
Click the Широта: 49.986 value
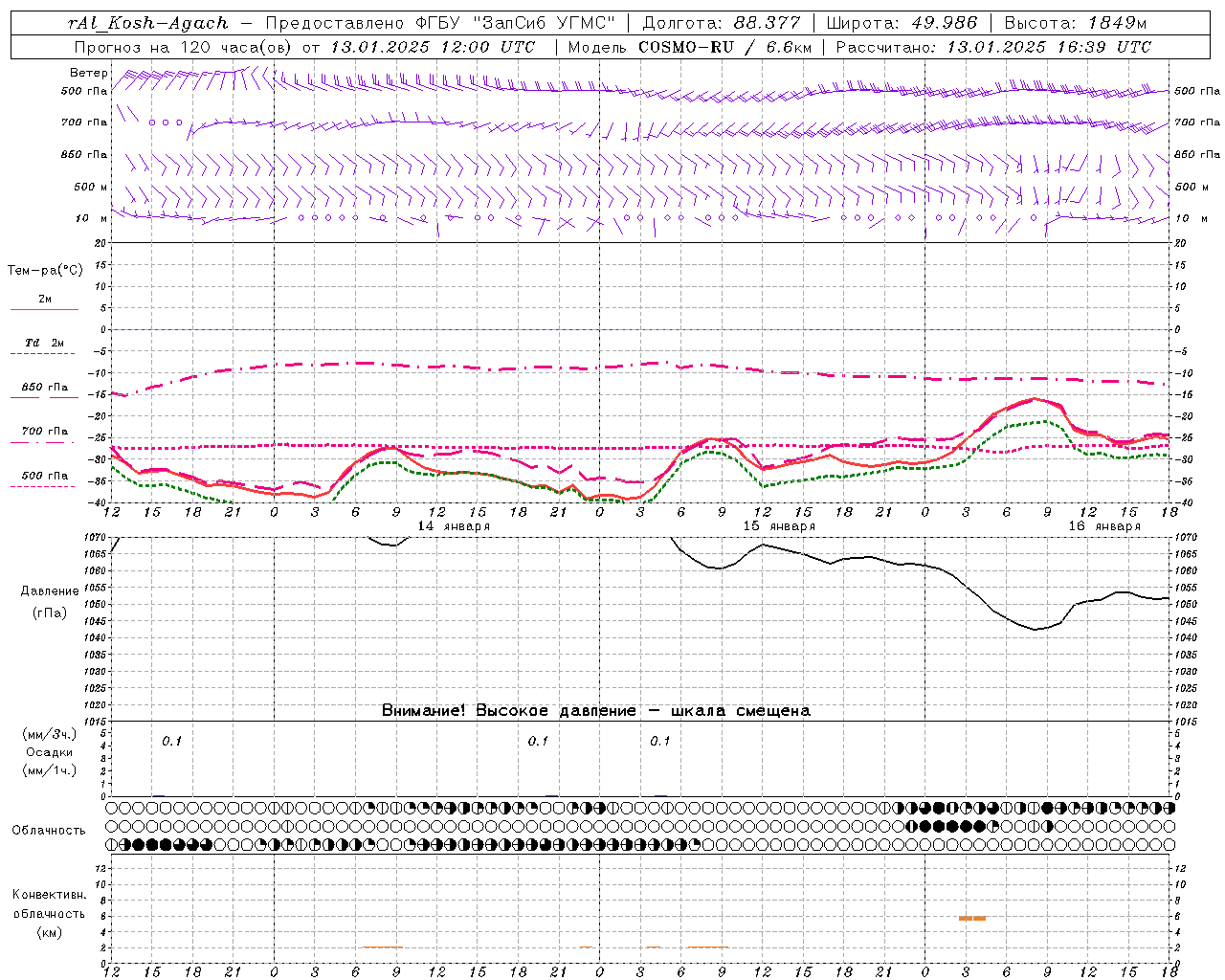[902, 23]
